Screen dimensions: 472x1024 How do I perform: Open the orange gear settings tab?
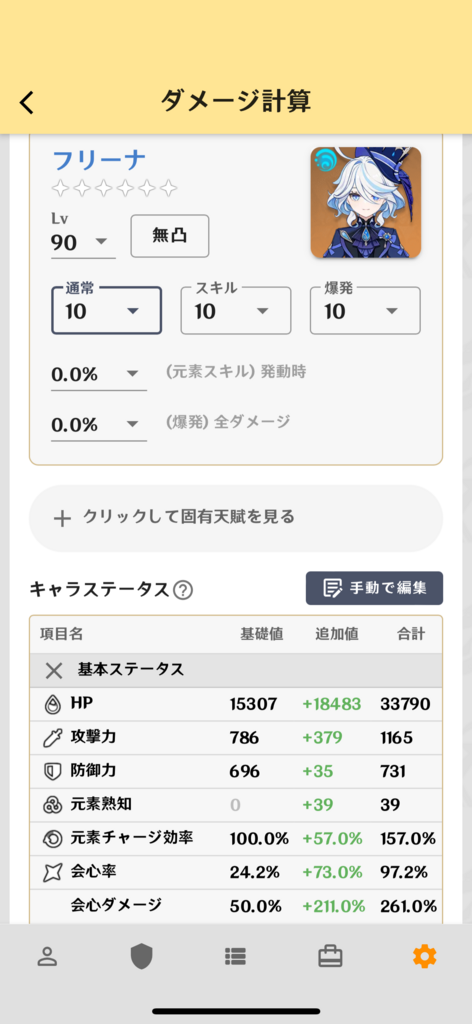[424, 957]
